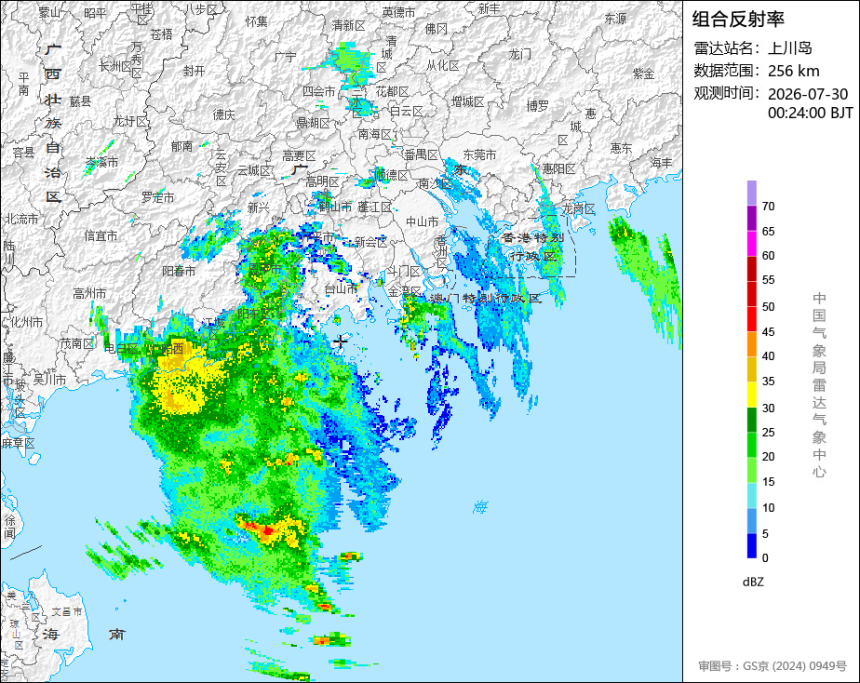
Task: Click the purple 65-70 dBZ legend swatch
Action: point(751,218)
